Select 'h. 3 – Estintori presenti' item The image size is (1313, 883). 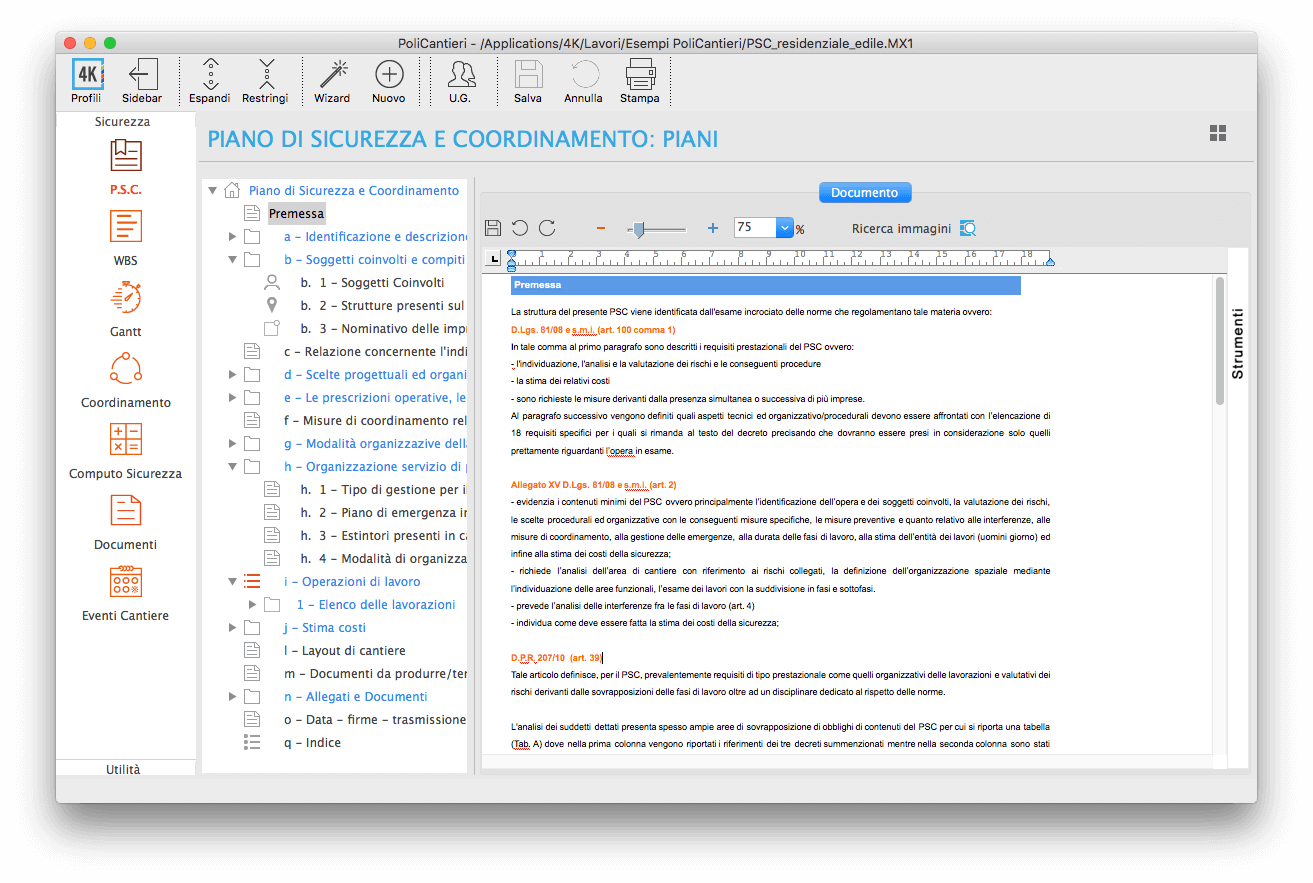coord(383,536)
